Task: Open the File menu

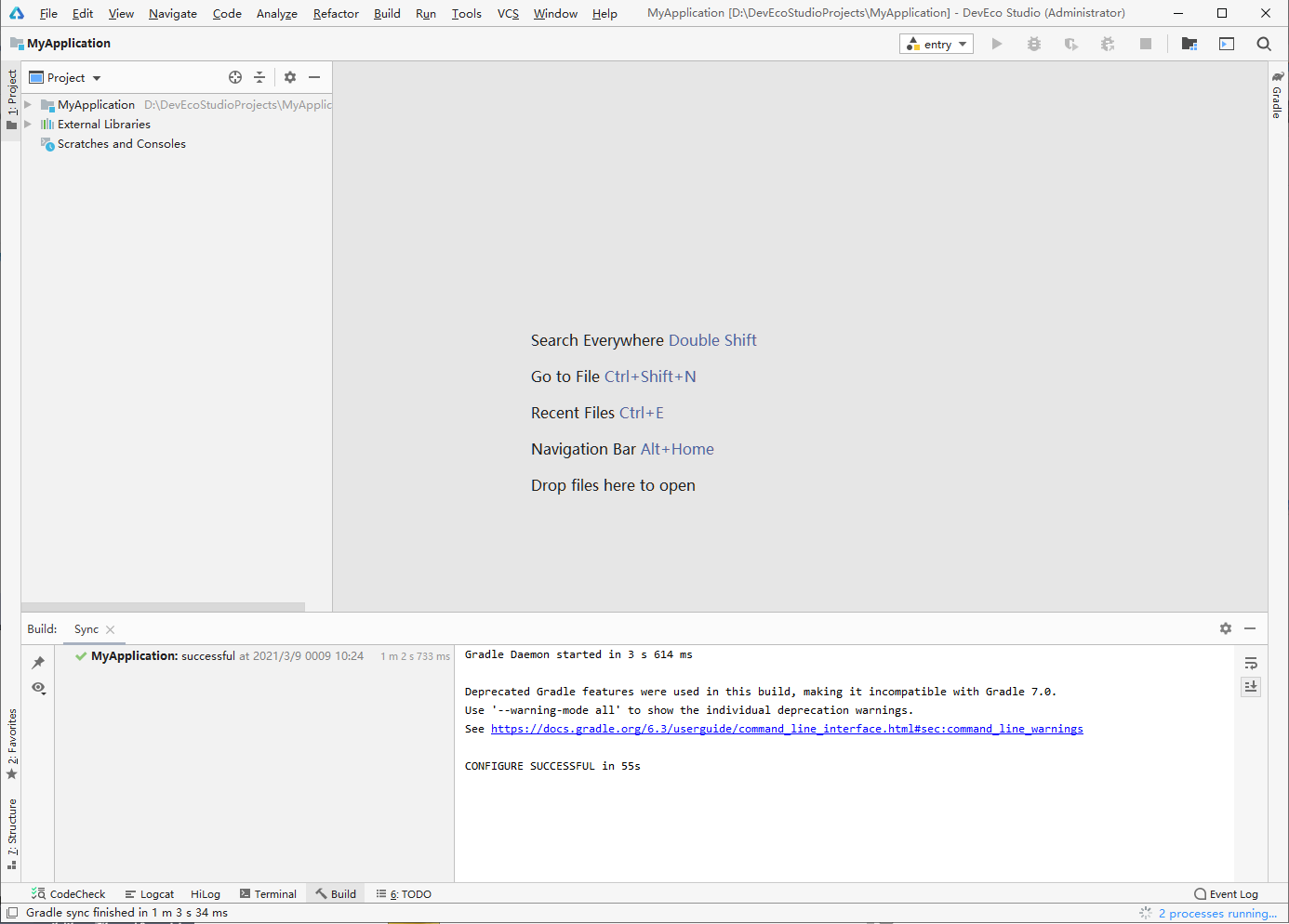Action: (48, 13)
